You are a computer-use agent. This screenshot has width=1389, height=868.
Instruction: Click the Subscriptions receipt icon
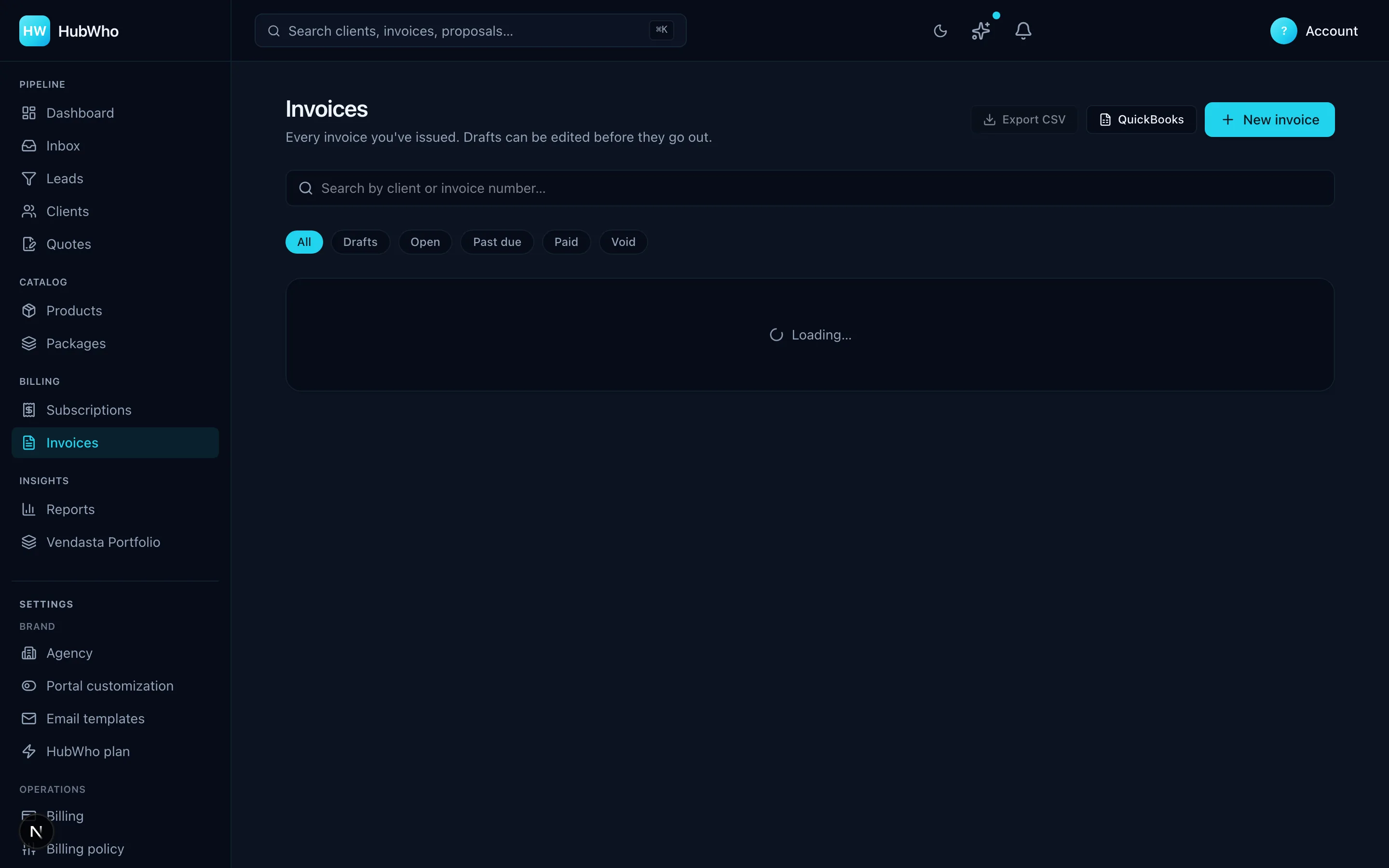click(29, 410)
